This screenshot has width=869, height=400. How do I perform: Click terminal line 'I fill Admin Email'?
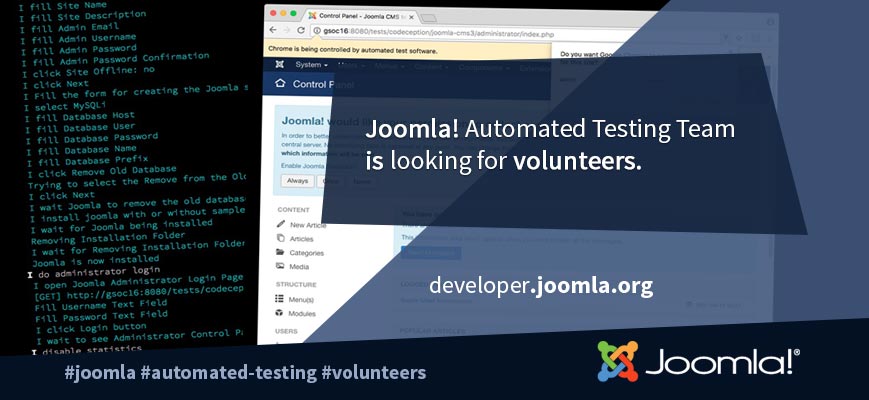coord(69,28)
